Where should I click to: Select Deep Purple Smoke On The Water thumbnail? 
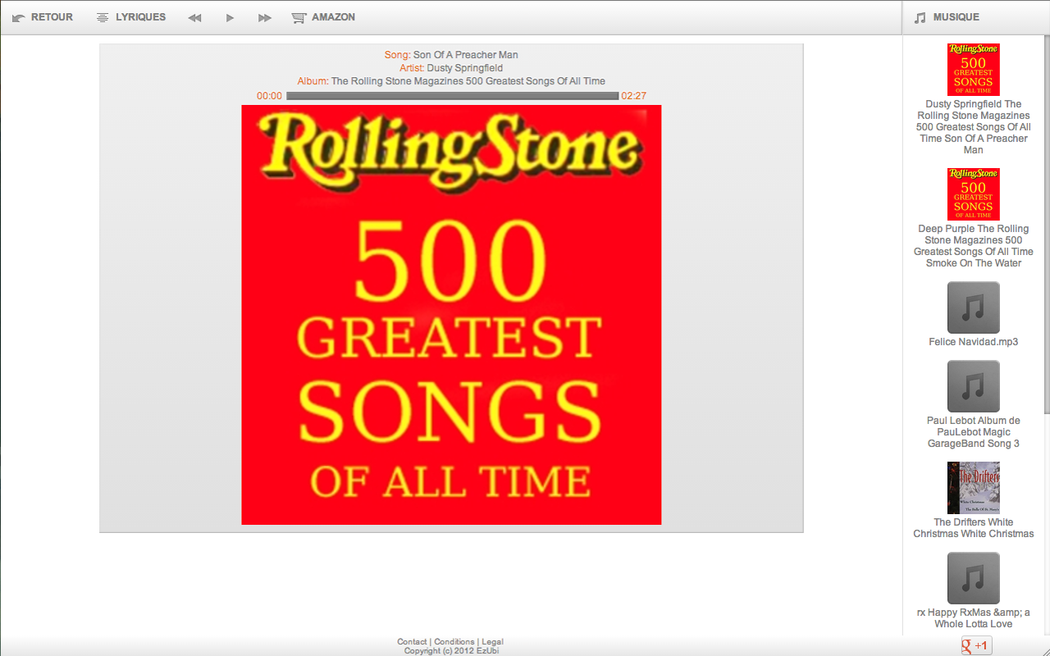pyautogui.click(x=973, y=194)
